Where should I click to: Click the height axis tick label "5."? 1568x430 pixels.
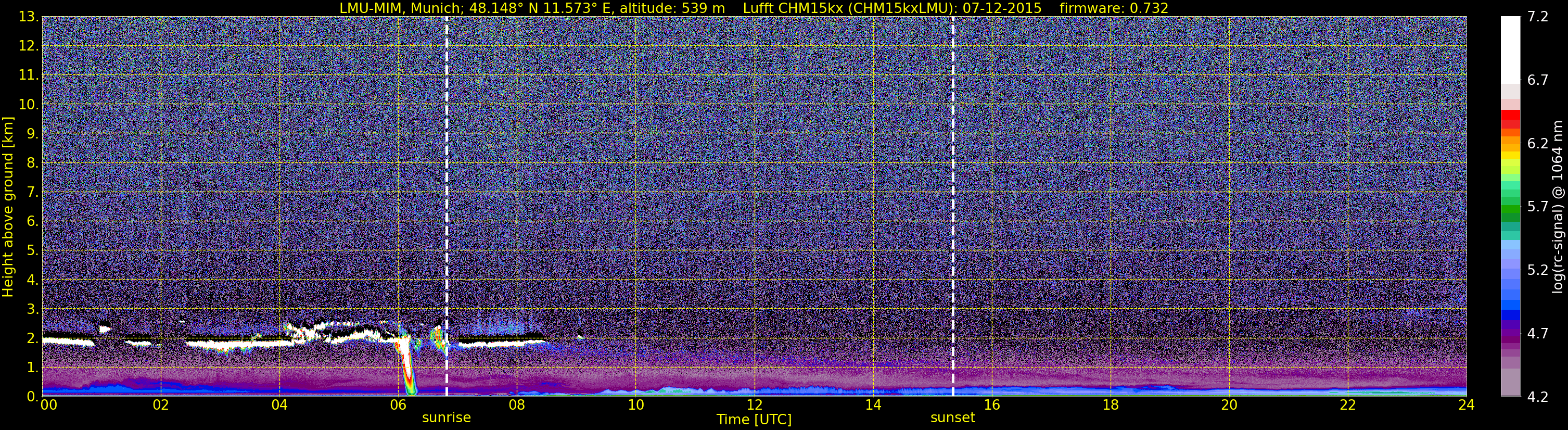[32, 251]
